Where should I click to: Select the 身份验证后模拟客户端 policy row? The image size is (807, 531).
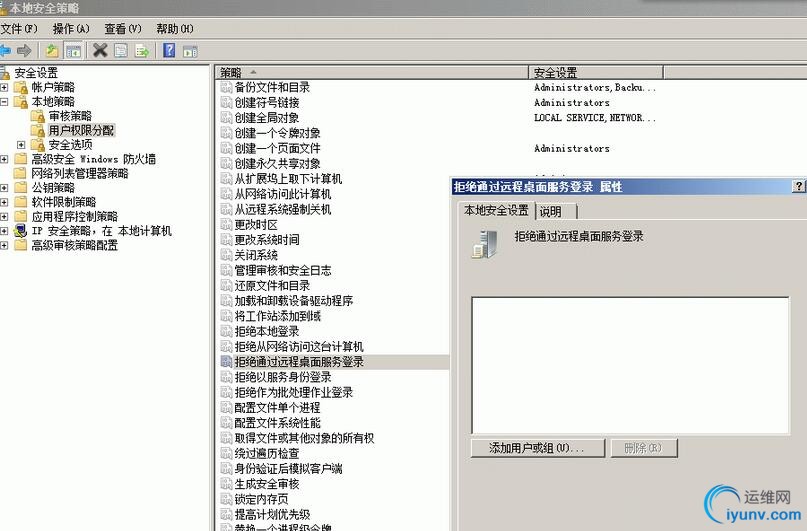coord(288,468)
